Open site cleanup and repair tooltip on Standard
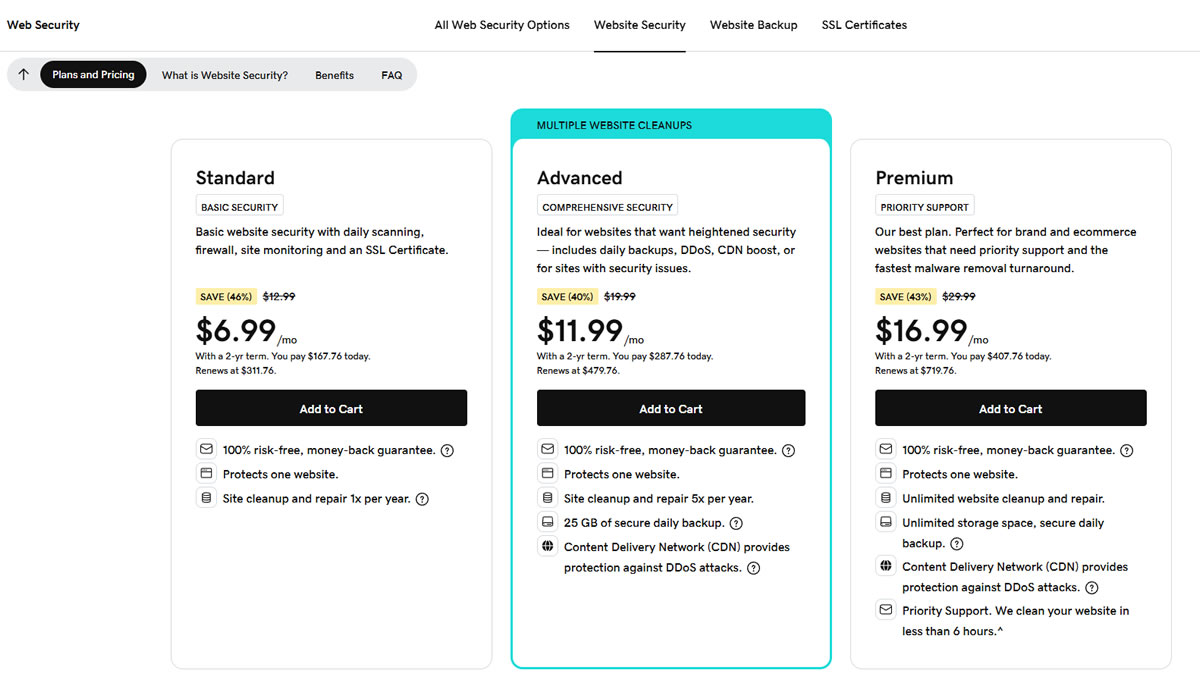This screenshot has height=677, width=1200. click(x=421, y=498)
